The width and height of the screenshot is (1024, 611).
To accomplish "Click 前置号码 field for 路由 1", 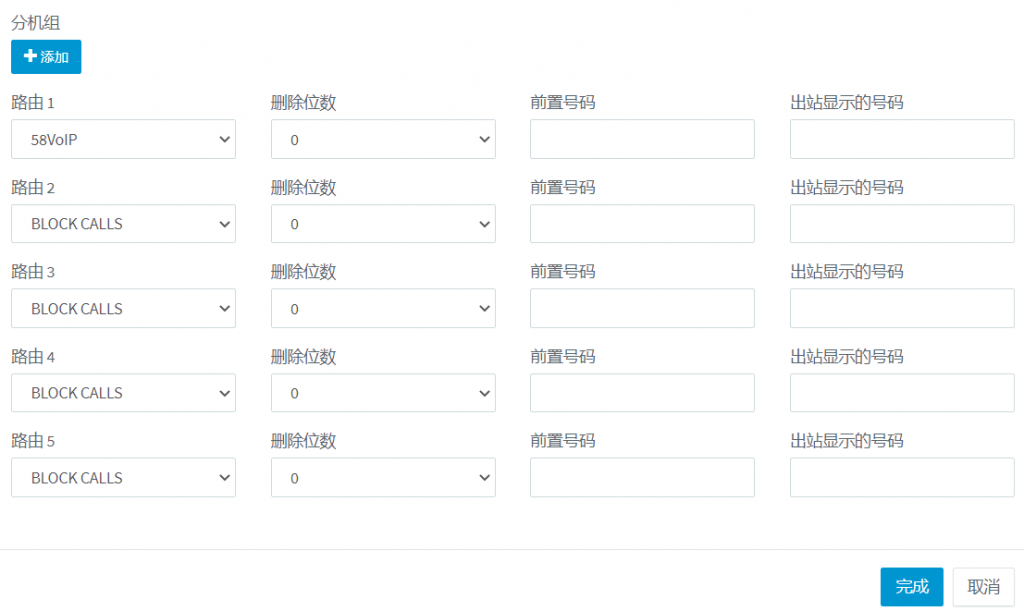I will [x=642, y=139].
